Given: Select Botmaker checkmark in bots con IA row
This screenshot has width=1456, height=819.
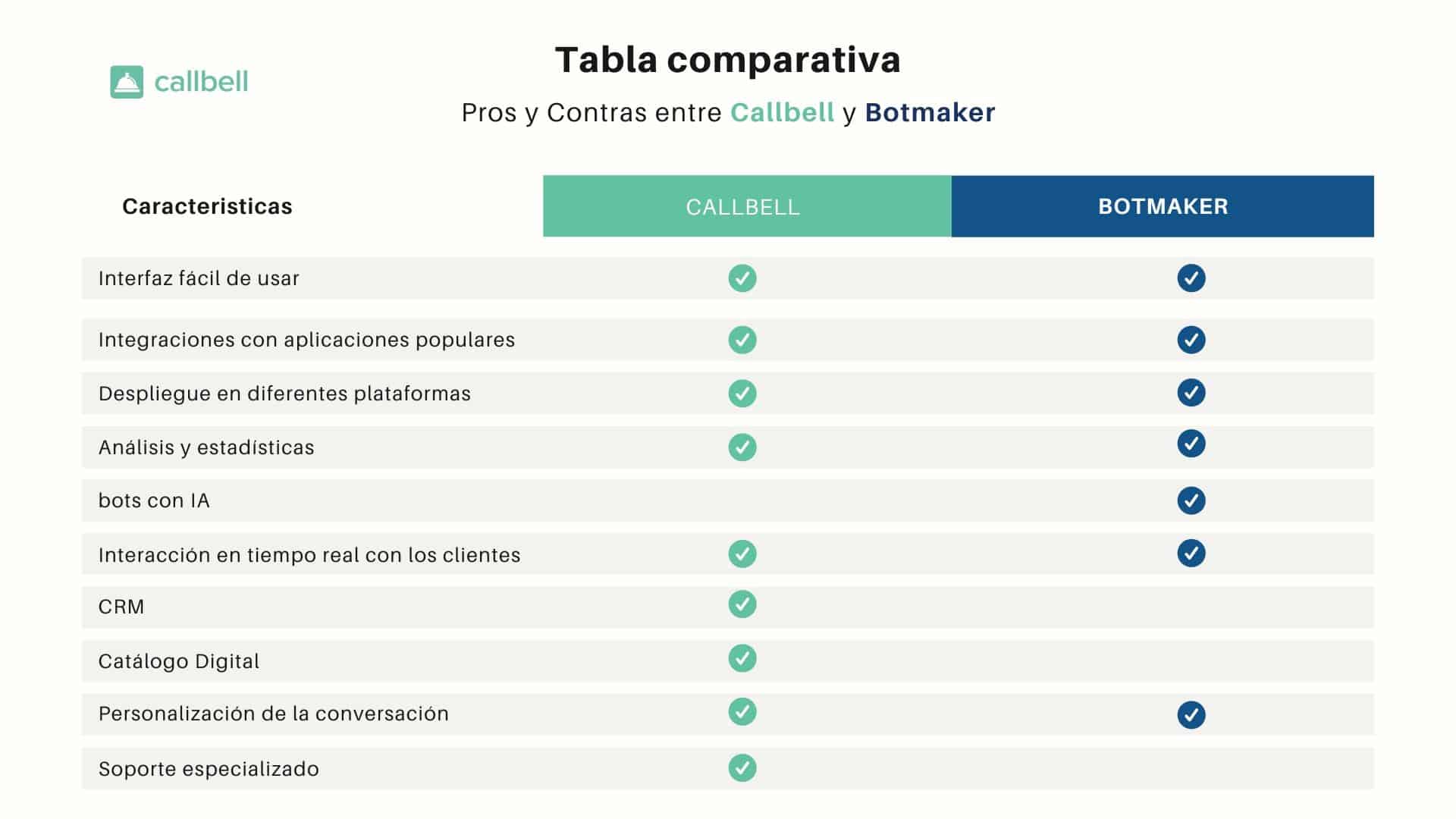Looking at the screenshot, I should [x=1191, y=500].
